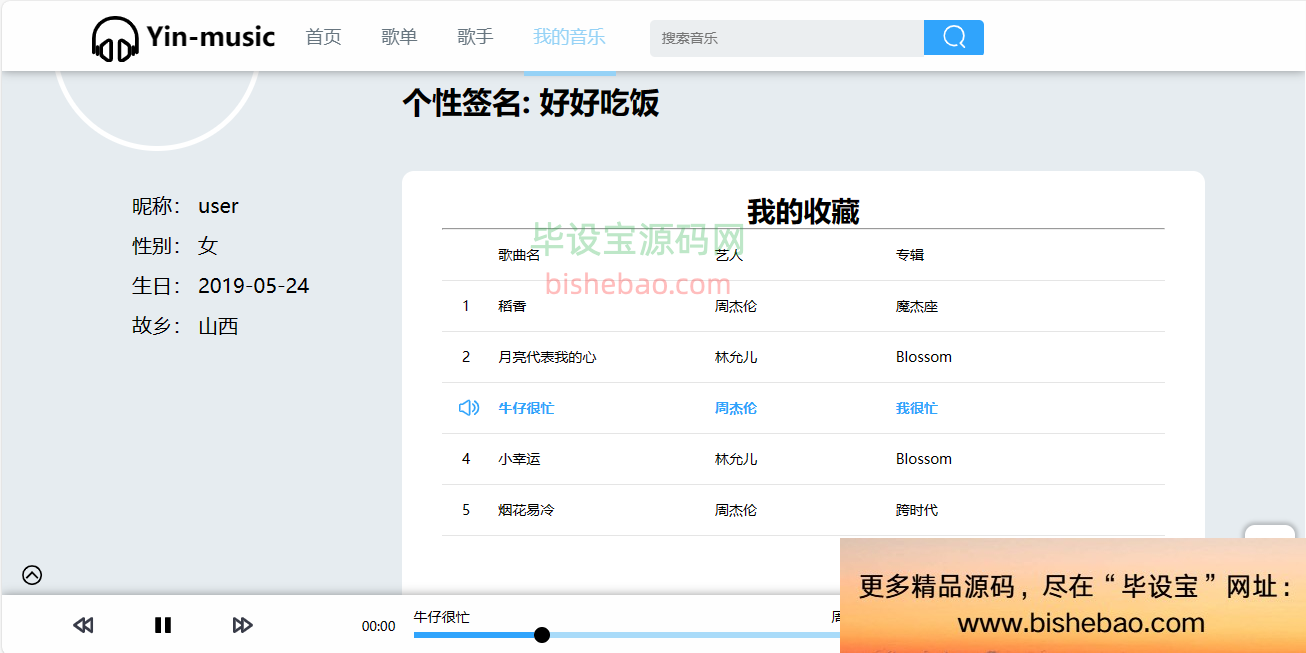Viewport: 1306px width, 653px height.
Task: Open the 歌手 tab
Action: click(x=475, y=37)
